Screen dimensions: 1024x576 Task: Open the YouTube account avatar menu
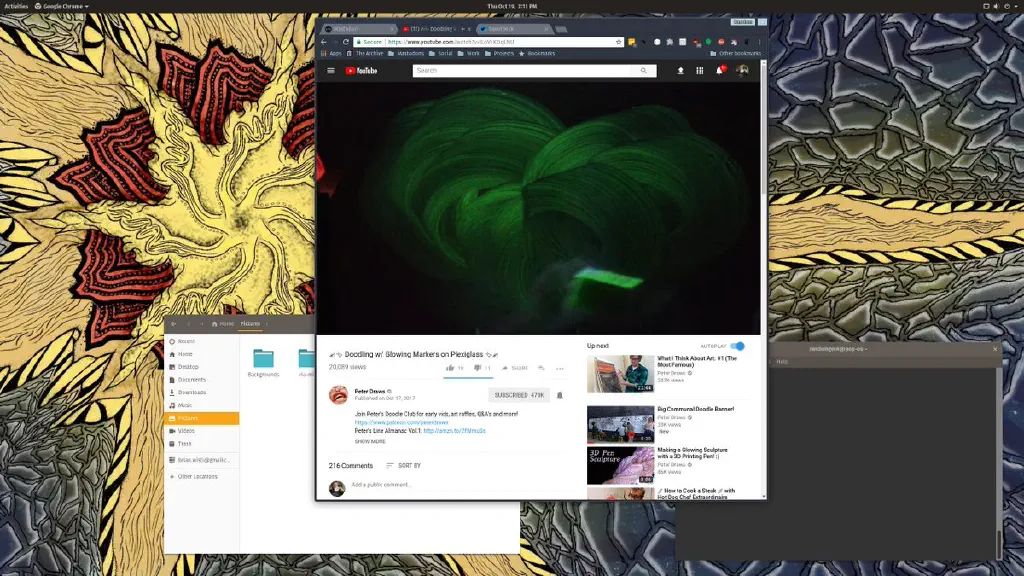pos(743,71)
